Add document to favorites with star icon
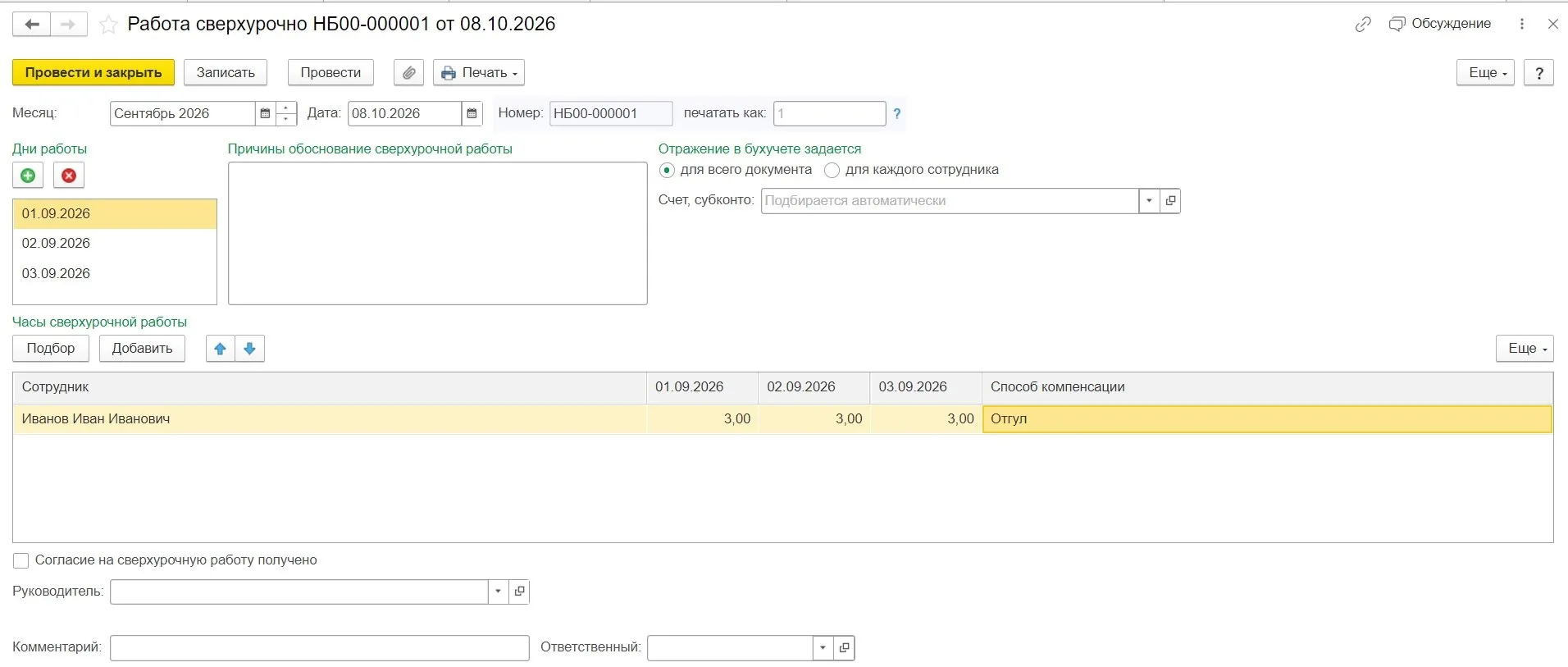The width and height of the screenshot is (1568, 667). tap(108, 25)
